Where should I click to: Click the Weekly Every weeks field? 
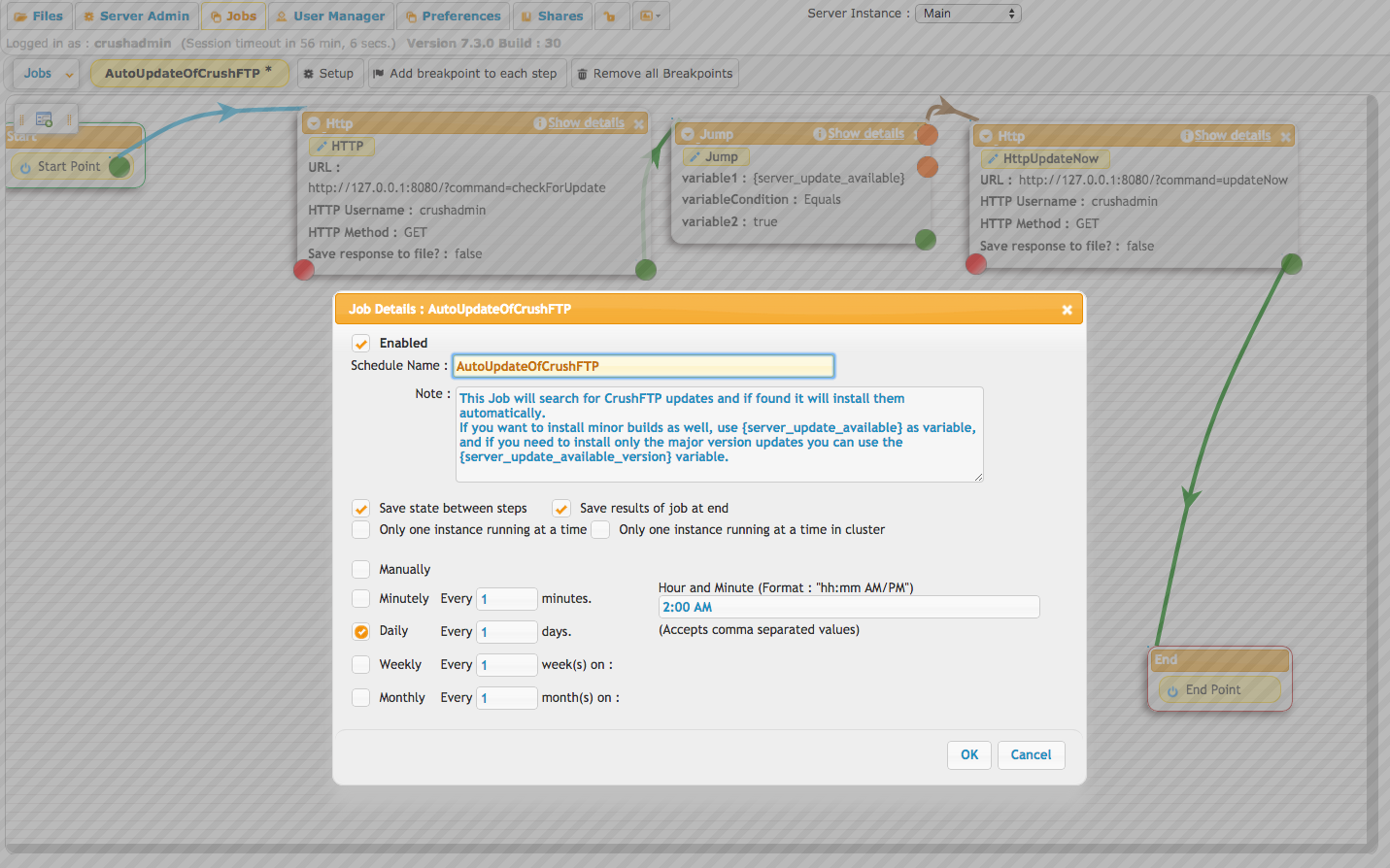coord(507,665)
